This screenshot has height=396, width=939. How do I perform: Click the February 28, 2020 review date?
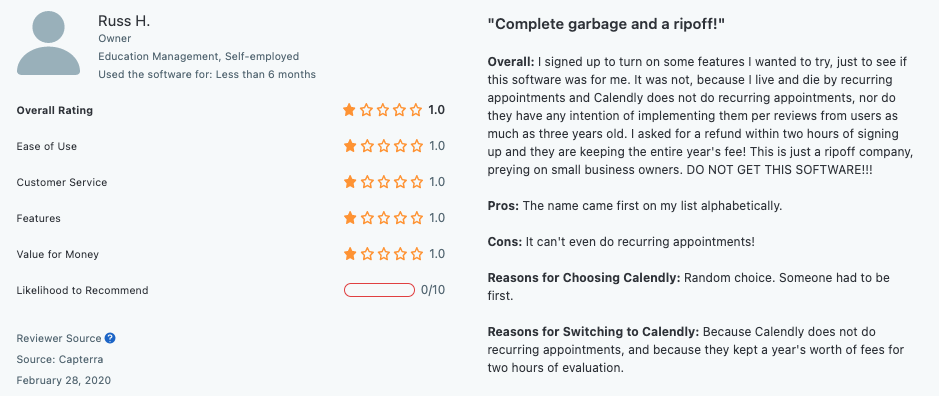[63, 380]
